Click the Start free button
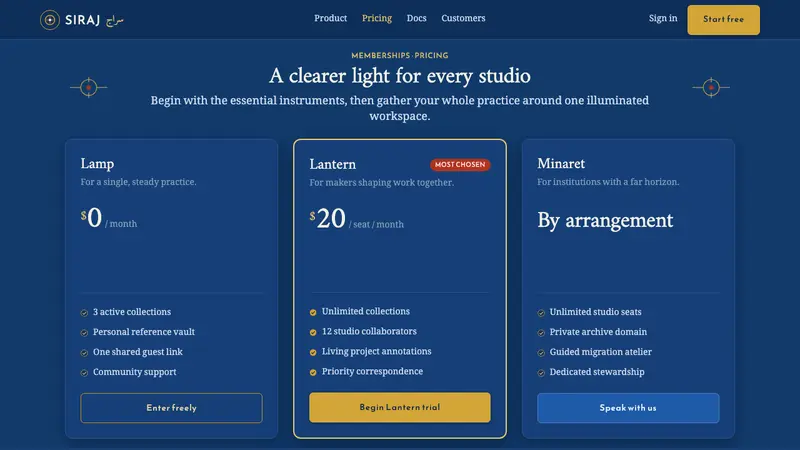 point(723,20)
